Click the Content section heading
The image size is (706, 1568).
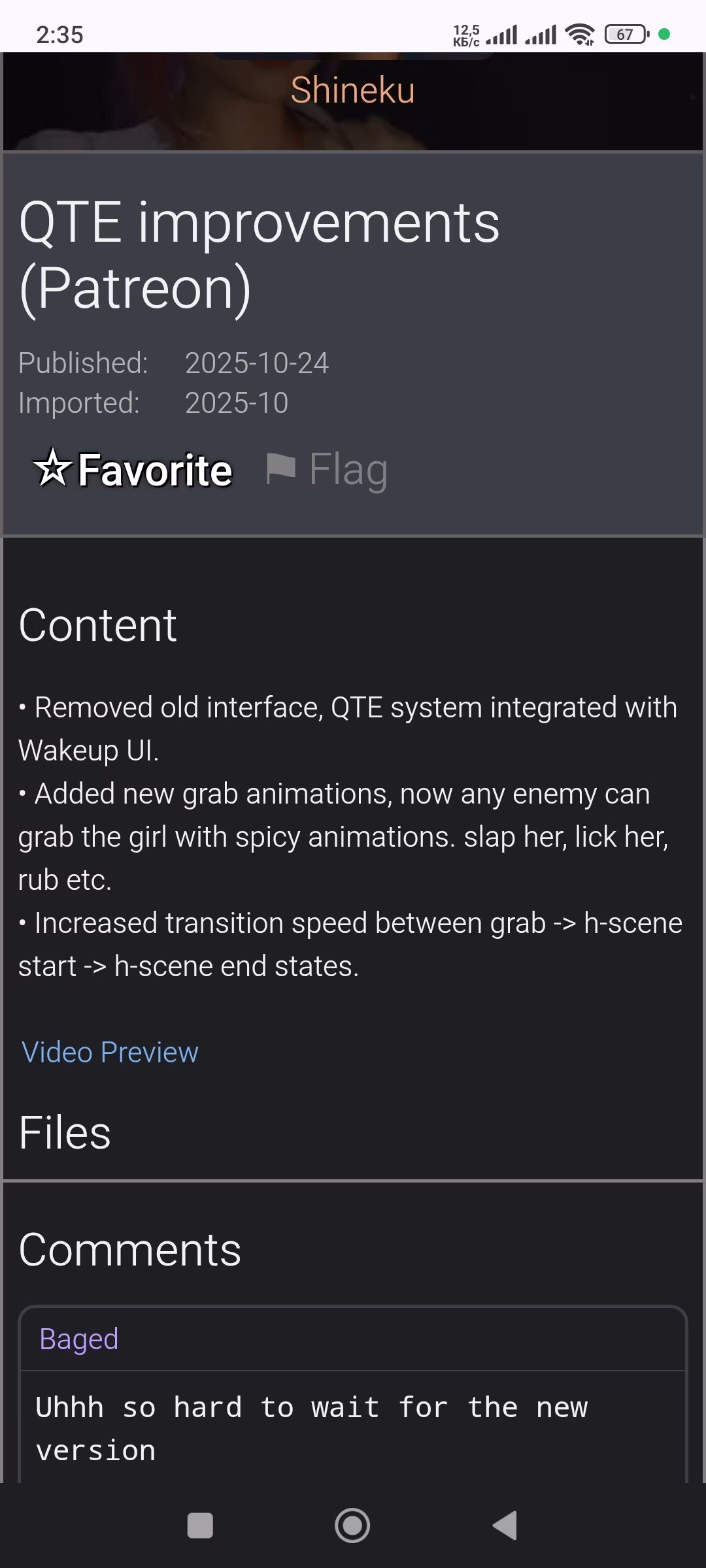pyautogui.click(x=97, y=625)
